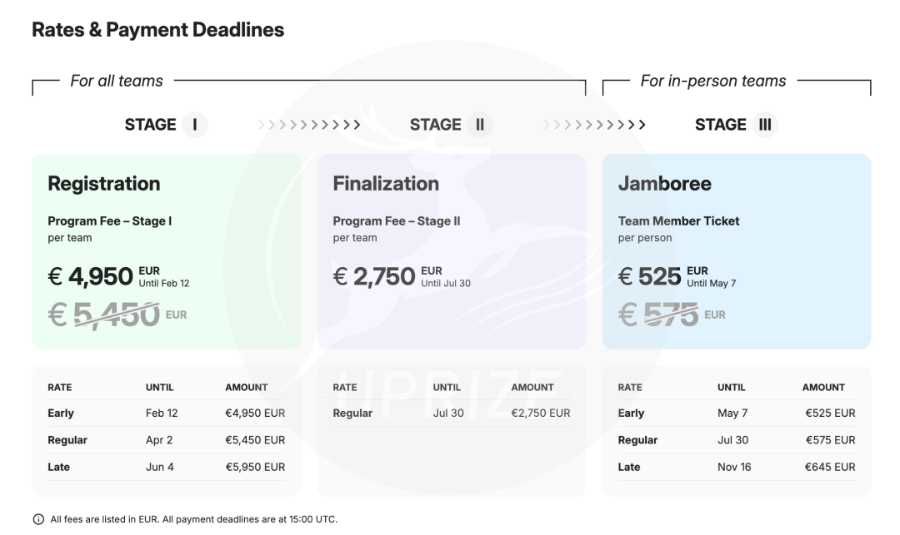This screenshot has height=535, width=900.
Task: Click the Stage III roman numeral badge
Action: (765, 125)
